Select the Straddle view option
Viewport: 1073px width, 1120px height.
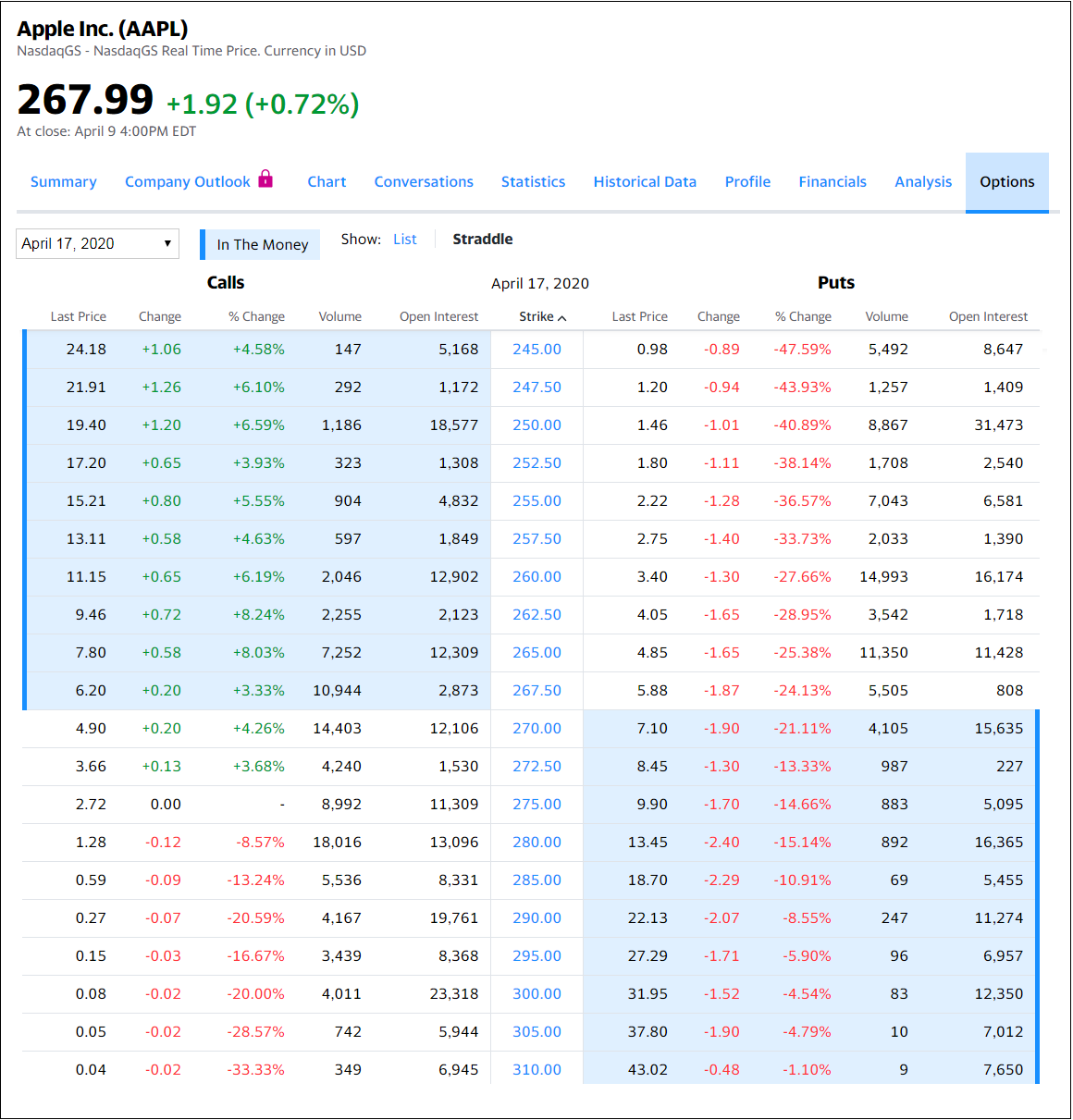coord(483,239)
